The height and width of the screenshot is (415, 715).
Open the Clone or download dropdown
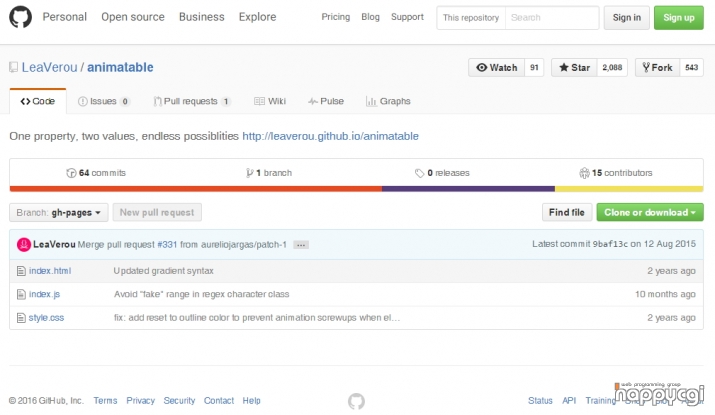pyautogui.click(x=650, y=213)
